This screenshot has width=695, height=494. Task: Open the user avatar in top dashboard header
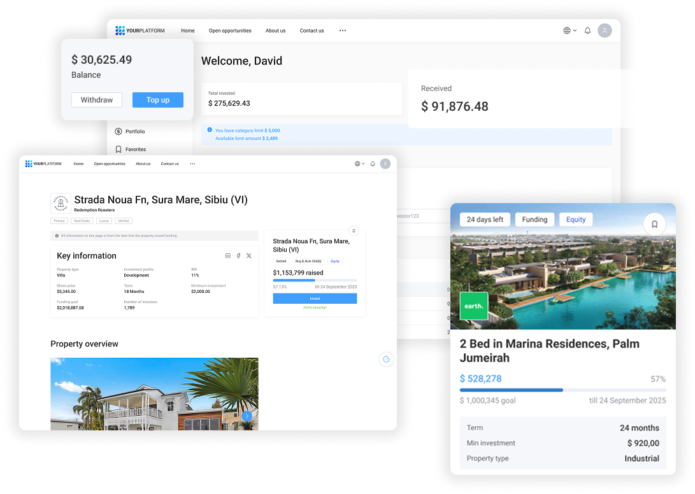605,31
